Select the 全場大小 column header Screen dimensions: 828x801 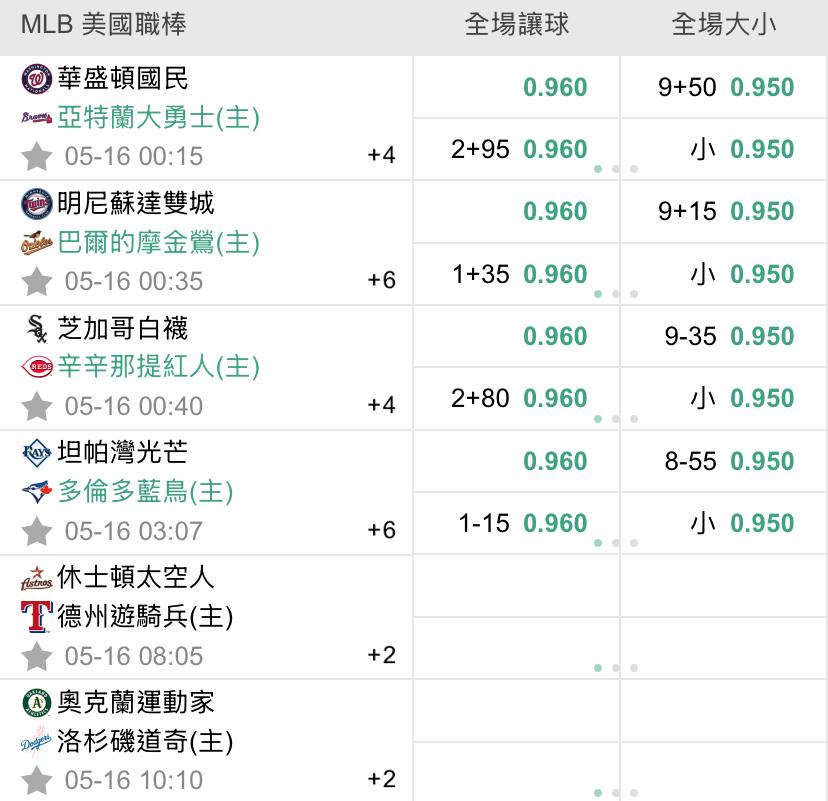click(x=723, y=25)
